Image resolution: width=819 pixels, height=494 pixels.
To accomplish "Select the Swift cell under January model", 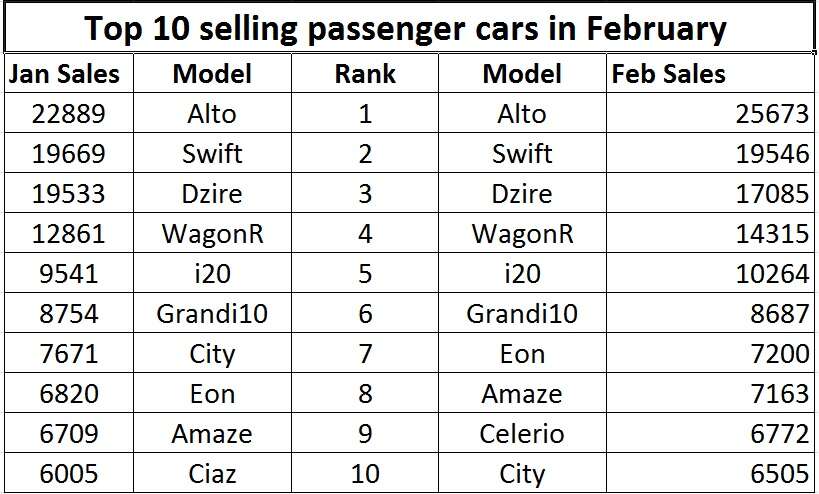I will click(212, 154).
